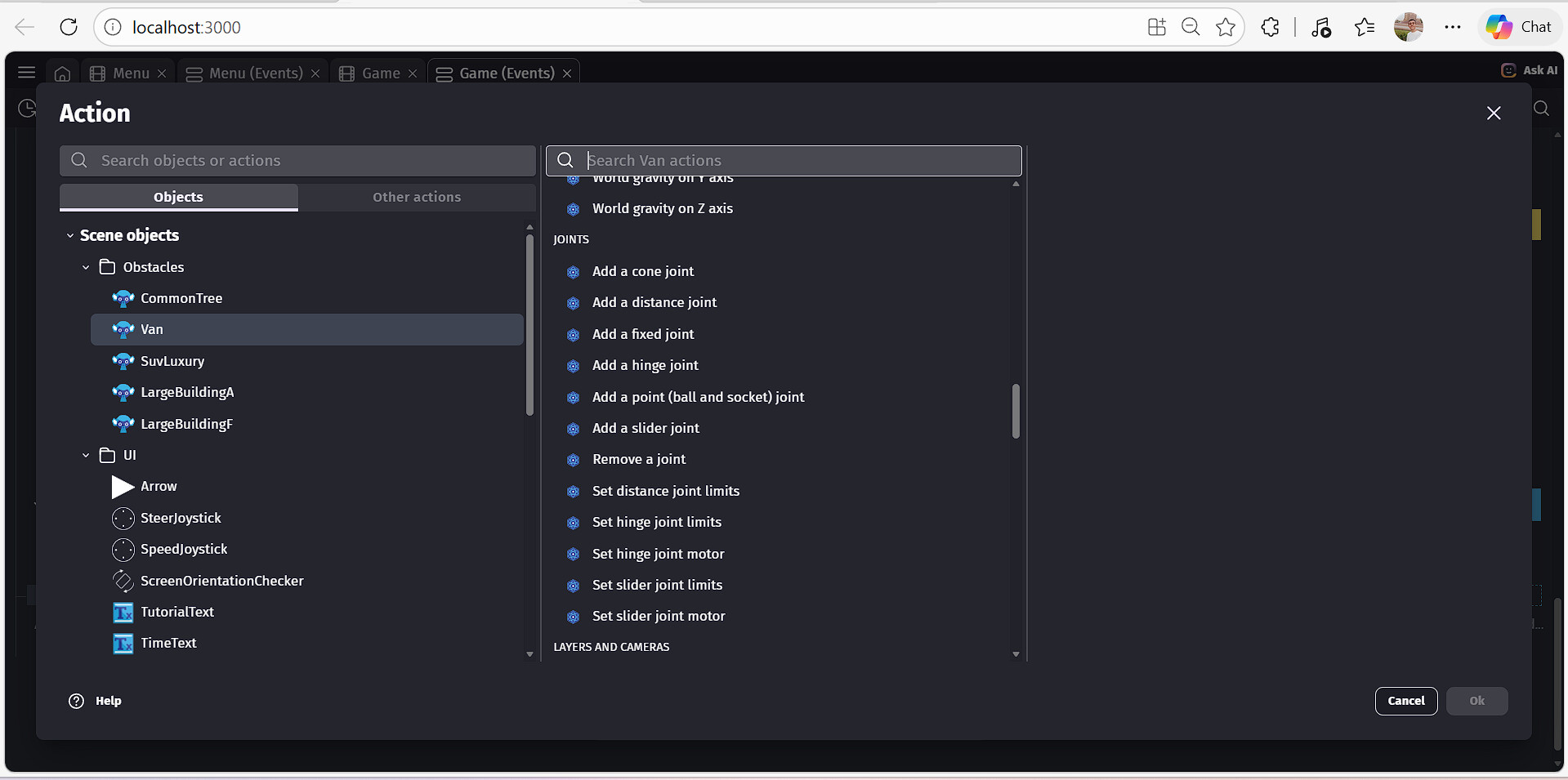This screenshot has height=780, width=1568.
Task: Open the Help question mark icon
Action: [76, 701]
